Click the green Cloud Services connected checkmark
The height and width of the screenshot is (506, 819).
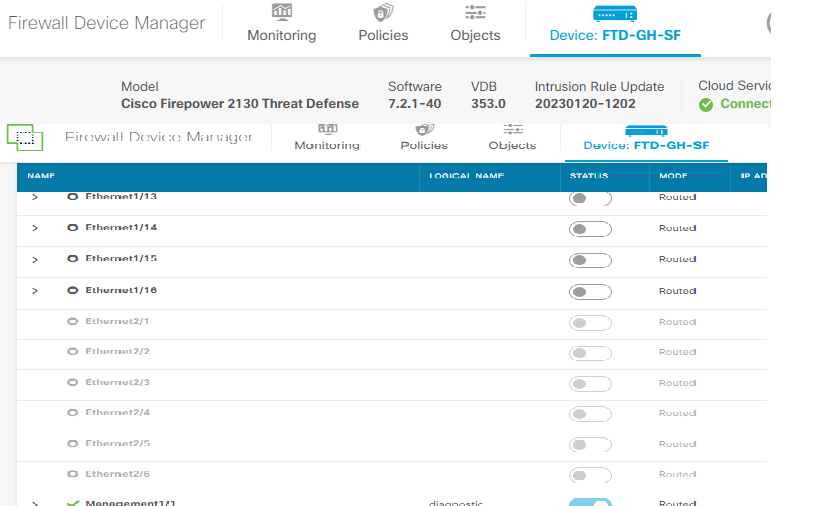pos(706,105)
